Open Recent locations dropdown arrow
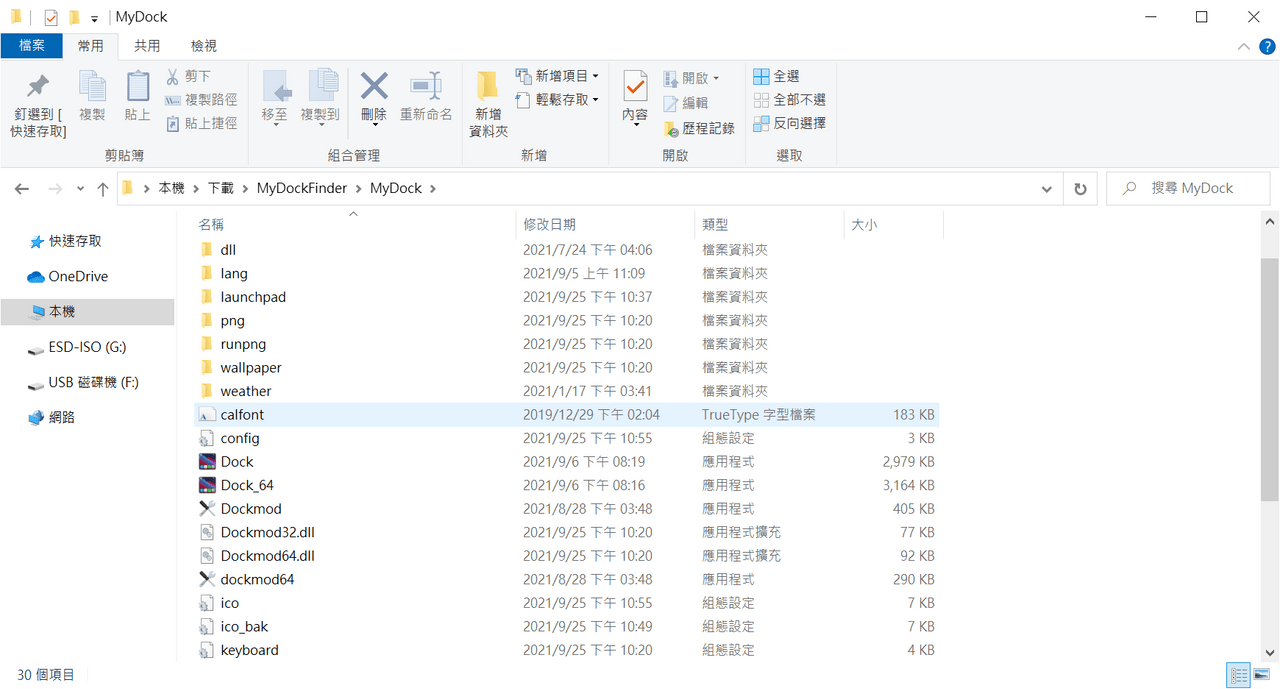1280x689 pixels. [x=79, y=189]
